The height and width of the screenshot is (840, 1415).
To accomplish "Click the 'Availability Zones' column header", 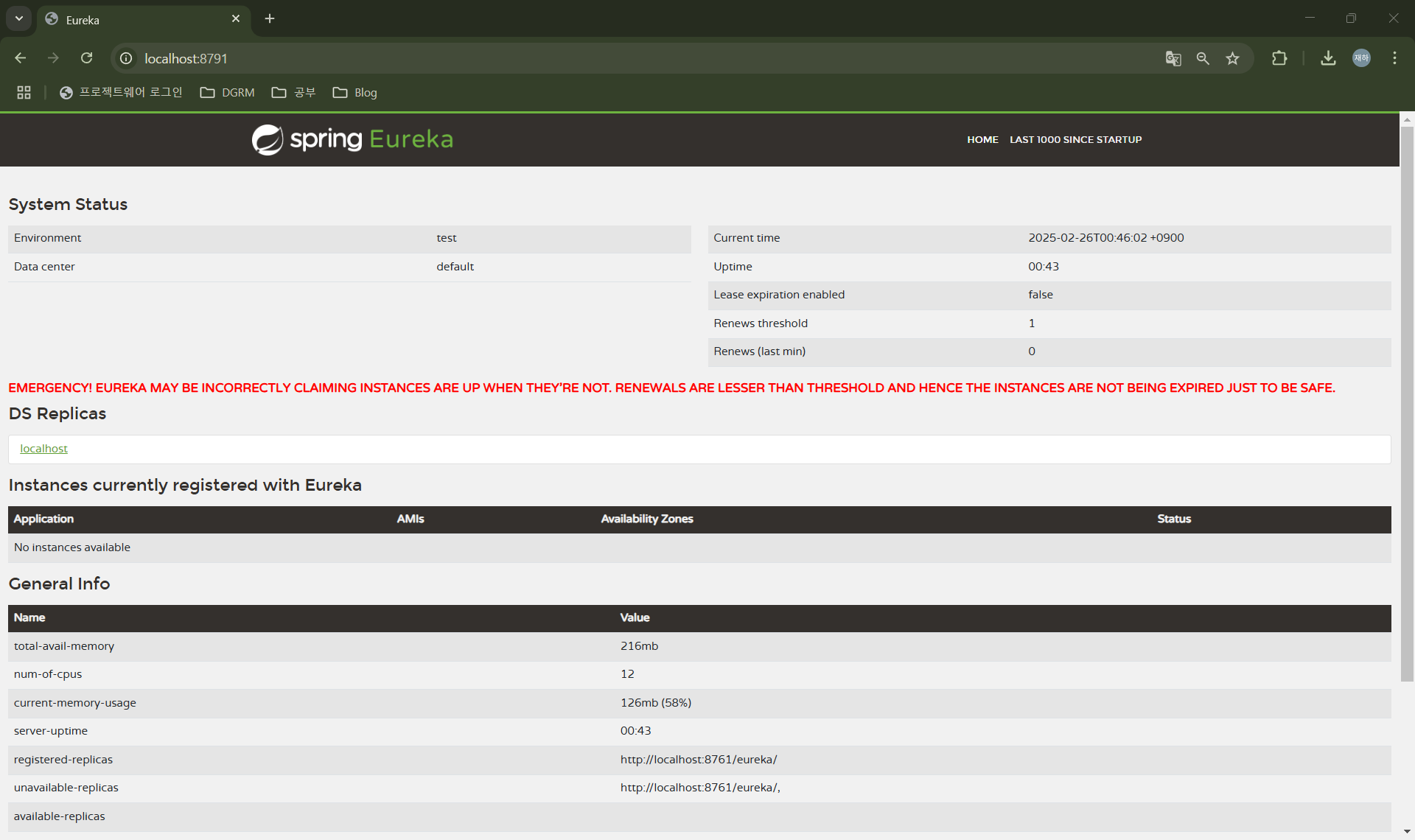I will pyautogui.click(x=647, y=519).
